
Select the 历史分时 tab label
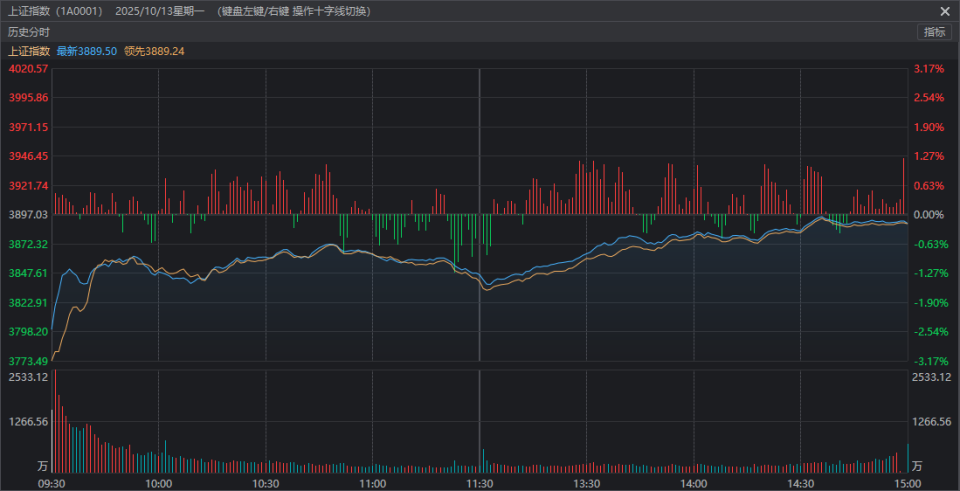click(29, 32)
